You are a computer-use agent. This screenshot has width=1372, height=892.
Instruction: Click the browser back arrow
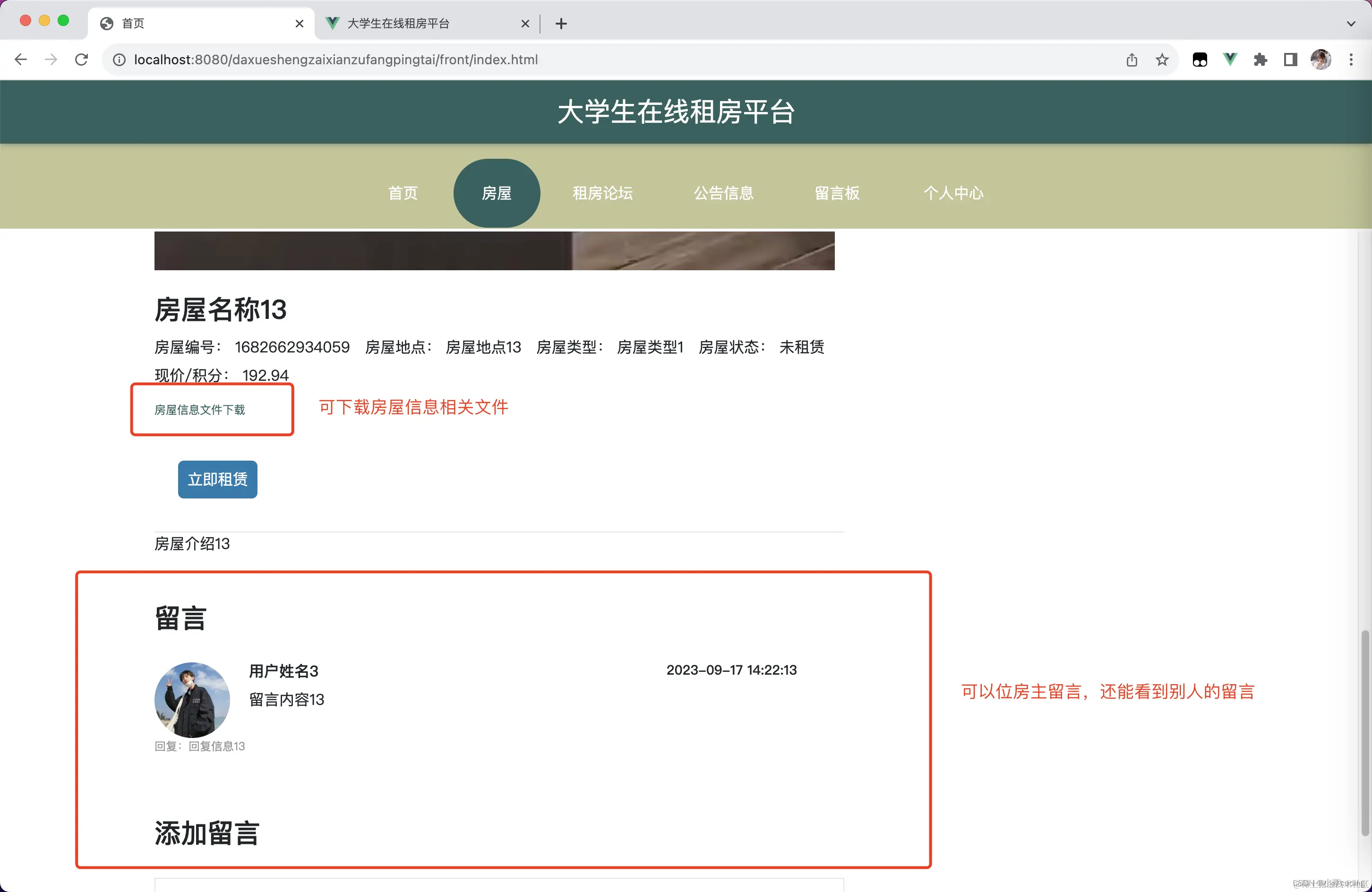coord(21,60)
